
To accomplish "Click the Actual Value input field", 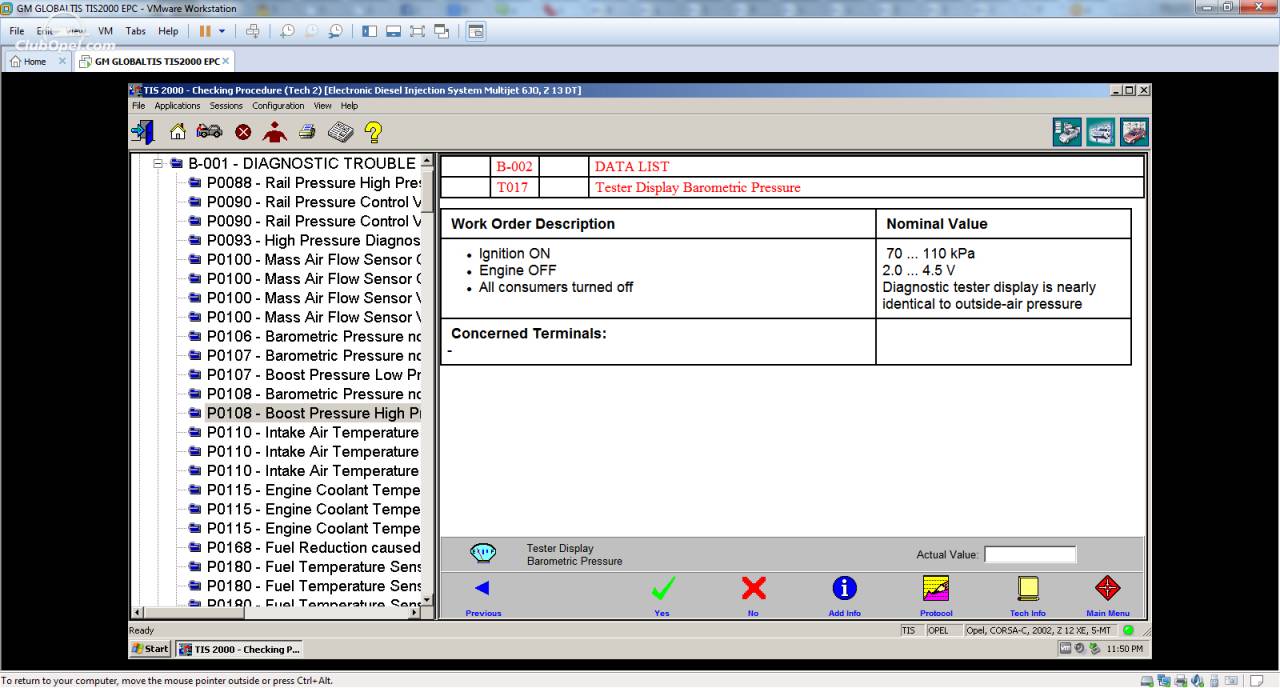I will pyautogui.click(x=1030, y=554).
